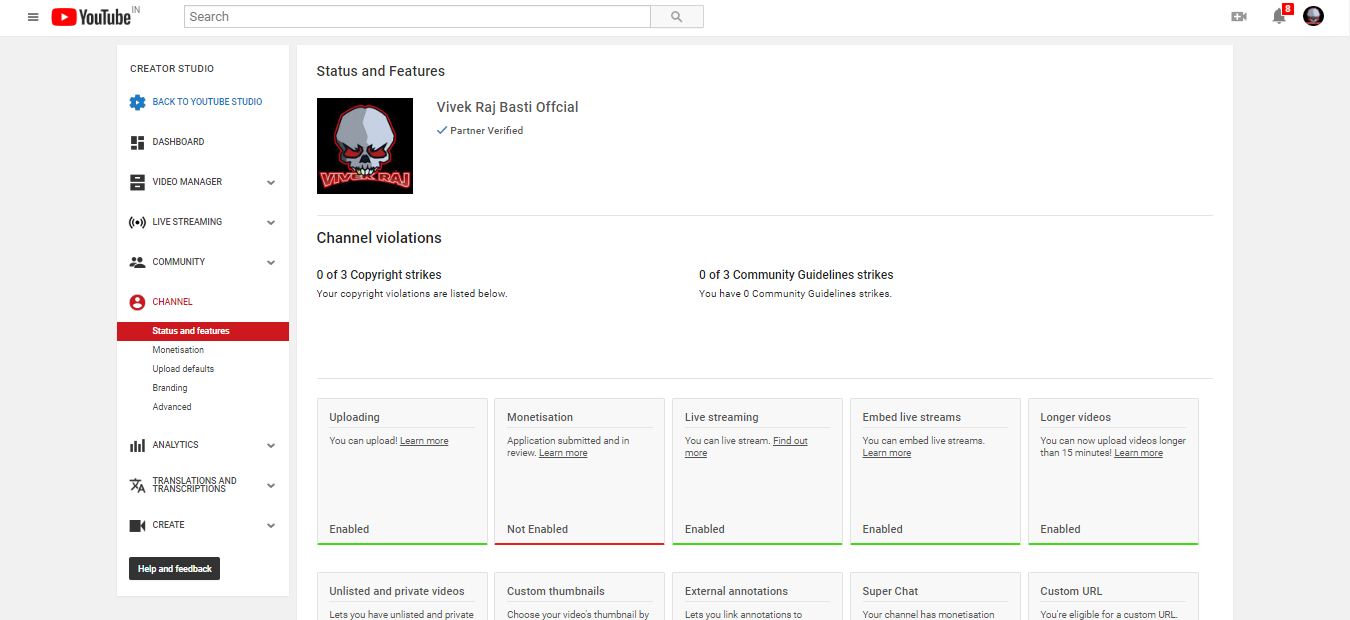Go to YouTube home via logo
This screenshot has width=1350, height=620.
91,17
